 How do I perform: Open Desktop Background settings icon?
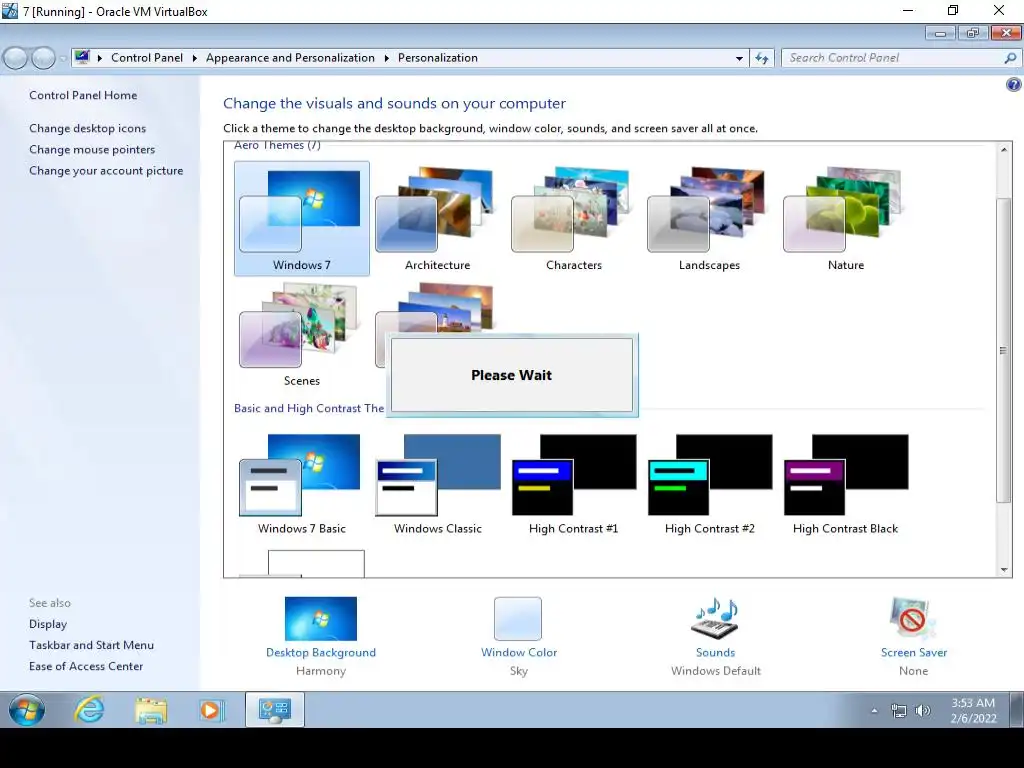point(321,618)
